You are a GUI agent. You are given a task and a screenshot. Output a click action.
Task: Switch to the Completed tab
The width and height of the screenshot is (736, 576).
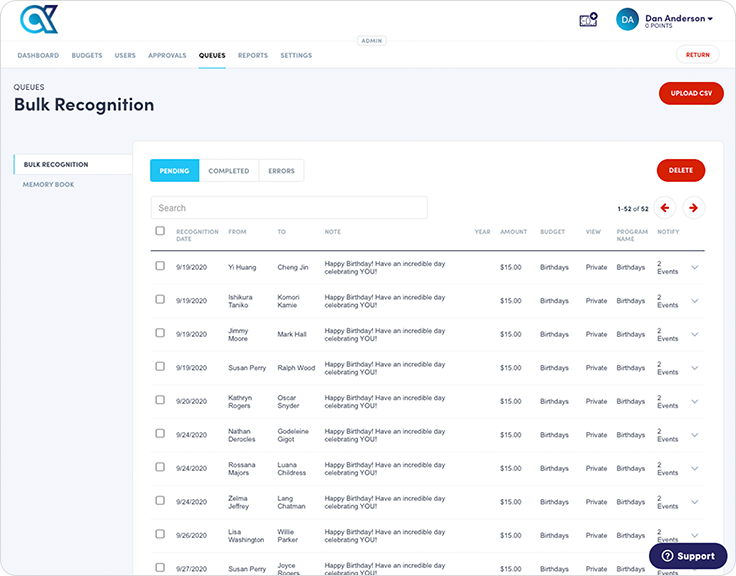tap(228, 171)
